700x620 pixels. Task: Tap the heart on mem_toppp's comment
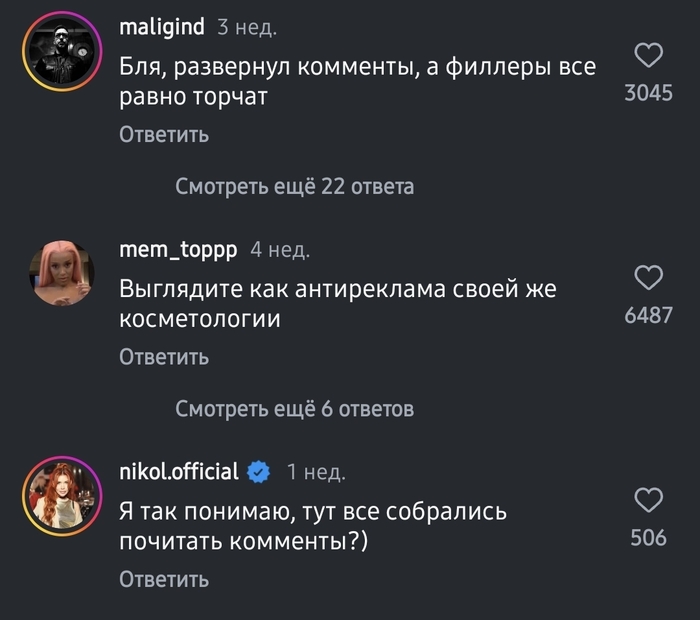[649, 277]
